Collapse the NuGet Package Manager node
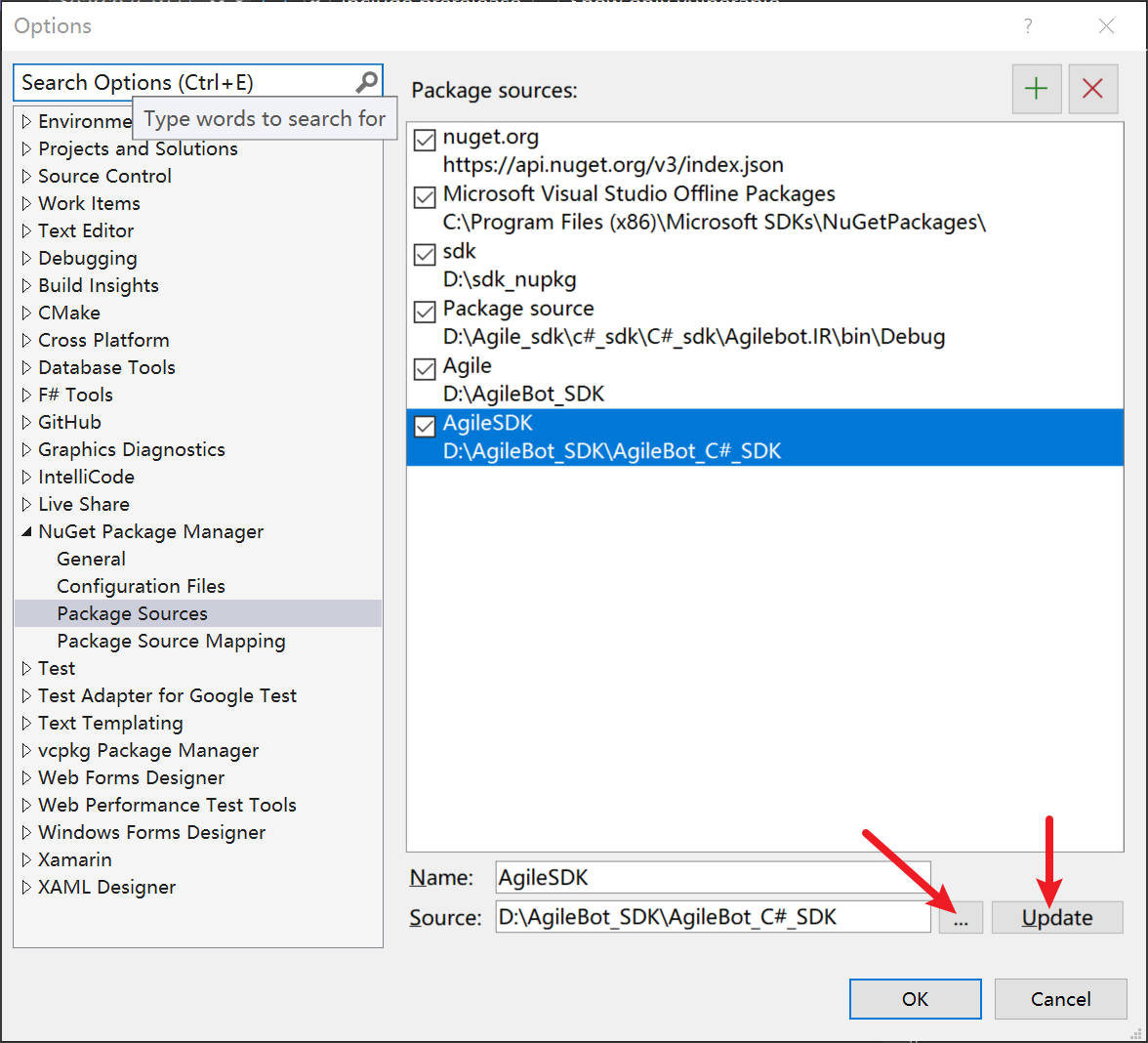The height and width of the screenshot is (1043, 1148). tap(26, 531)
